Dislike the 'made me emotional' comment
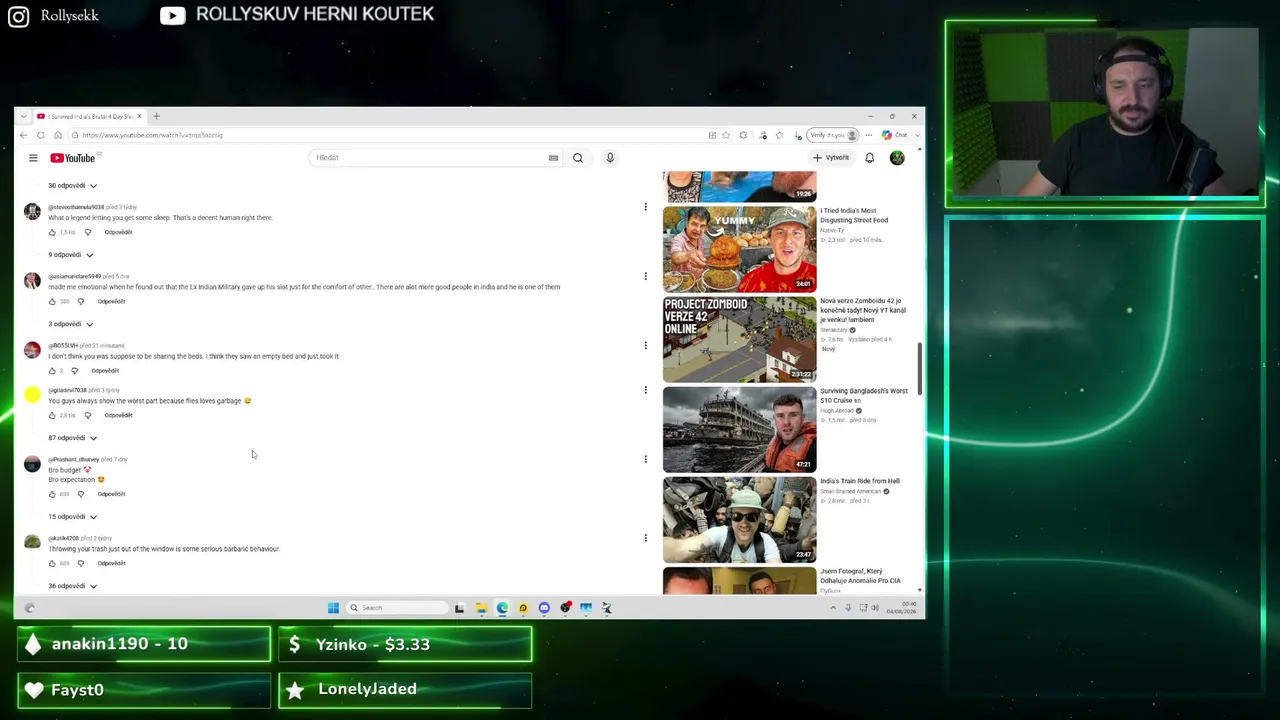The width and height of the screenshot is (1280, 720). tap(81, 301)
